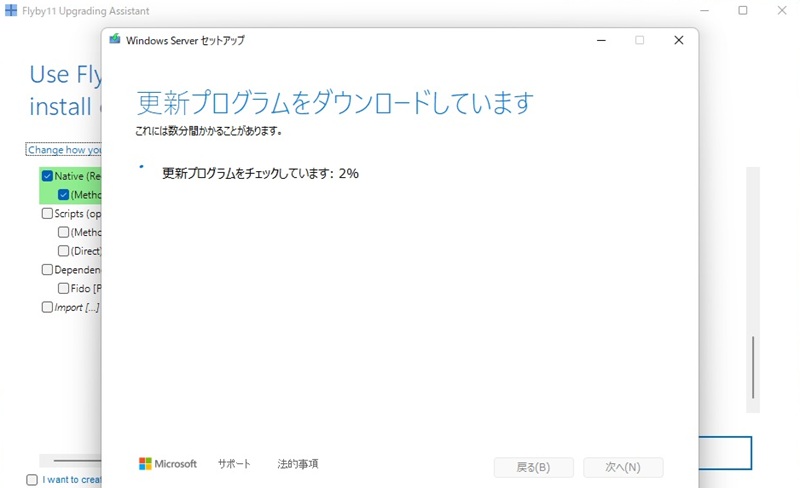Check the Direct option checkbox
This screenshot has height=488, width=800.
point(64,251)
